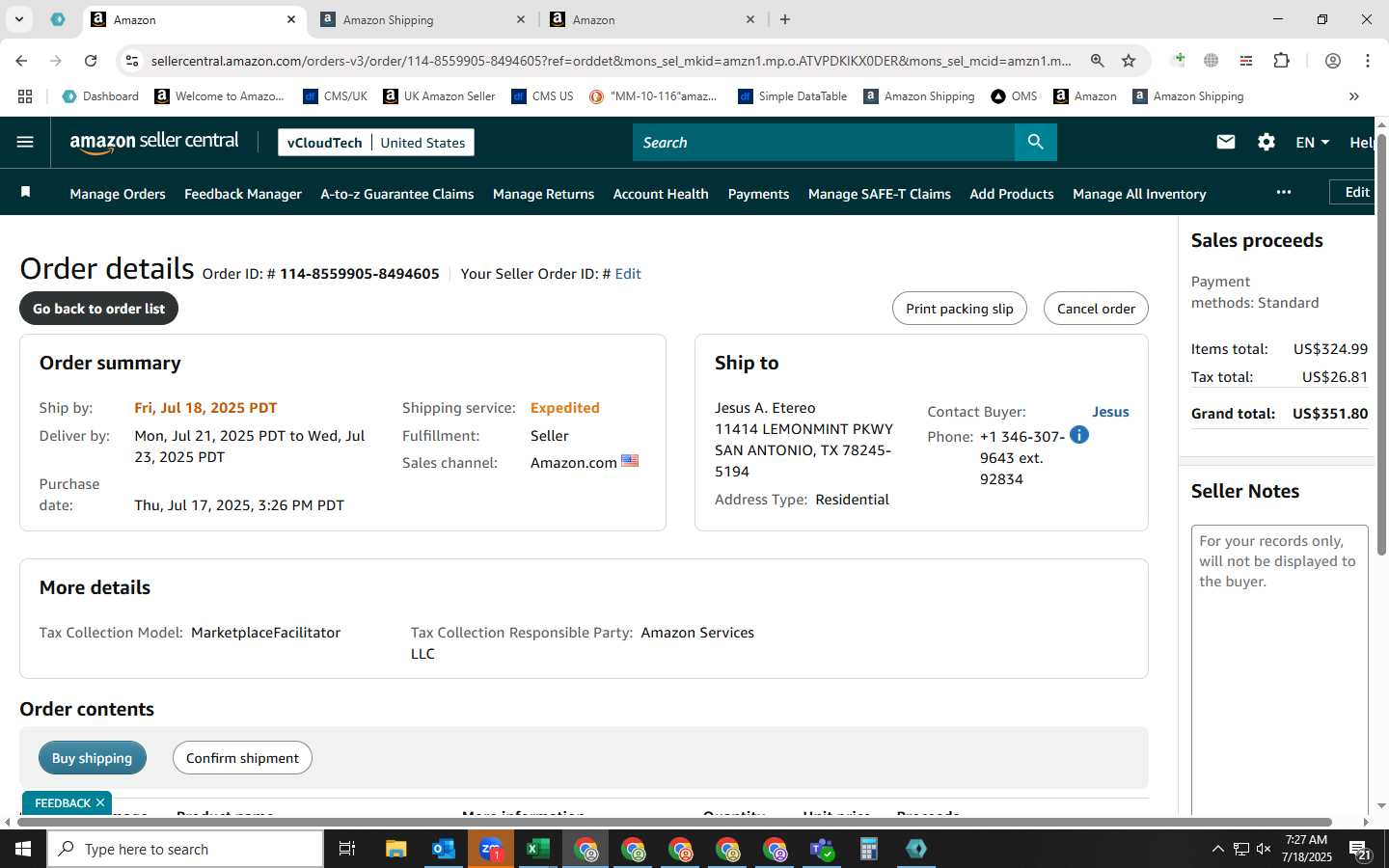
Task: Bookmark this page with the star icon
Action: pyautogui.click(x=1129, y=60)
